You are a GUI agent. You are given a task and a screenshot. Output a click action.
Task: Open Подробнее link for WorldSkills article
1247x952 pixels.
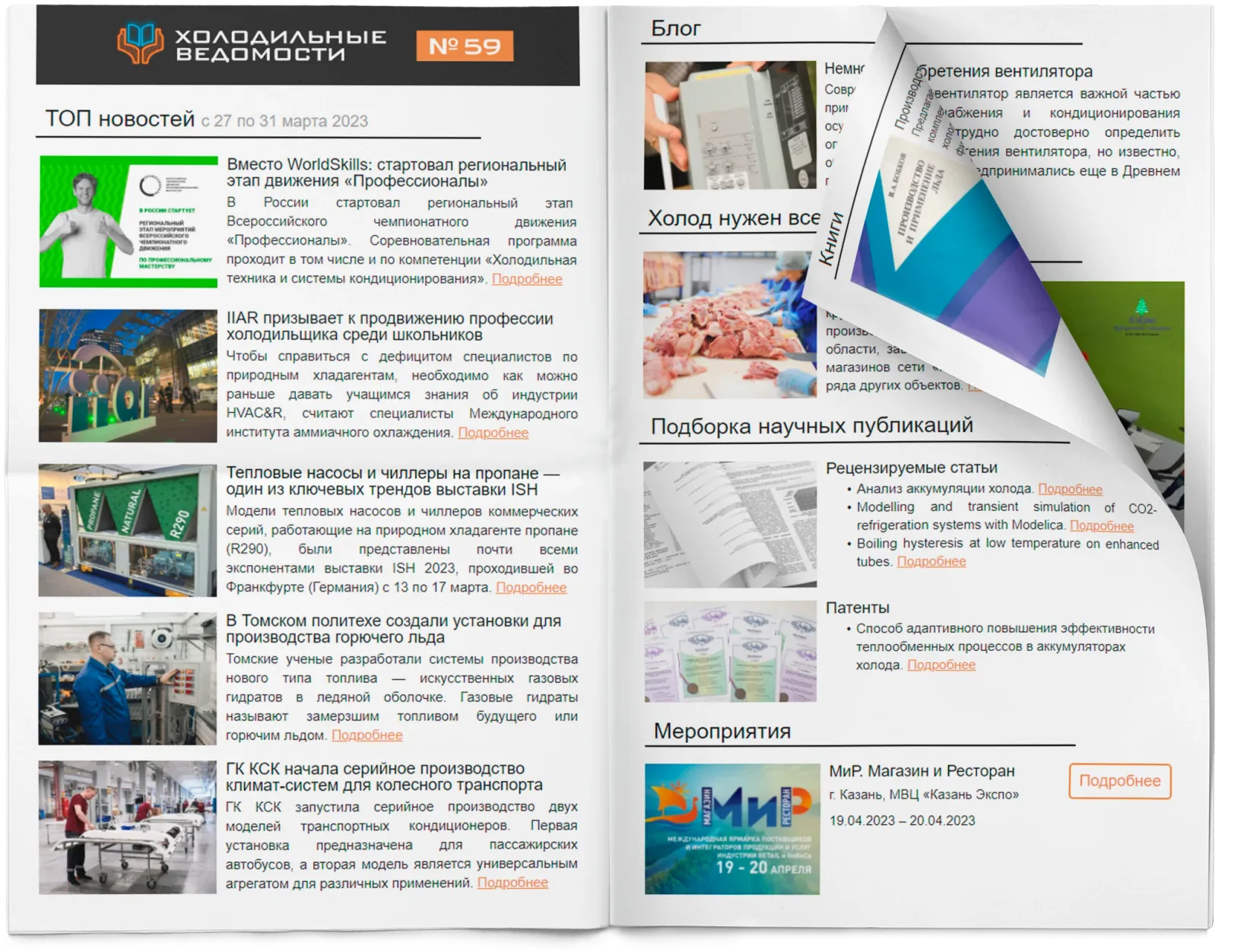click(527, 279)
